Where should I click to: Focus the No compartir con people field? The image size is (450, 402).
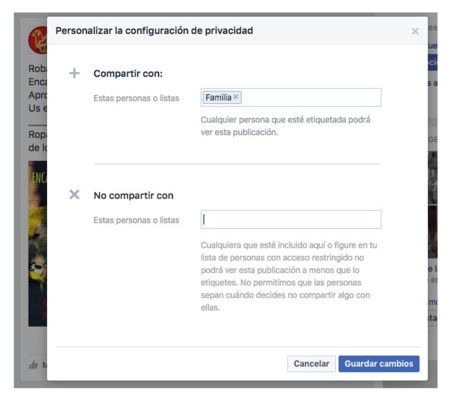pos(291,219)
